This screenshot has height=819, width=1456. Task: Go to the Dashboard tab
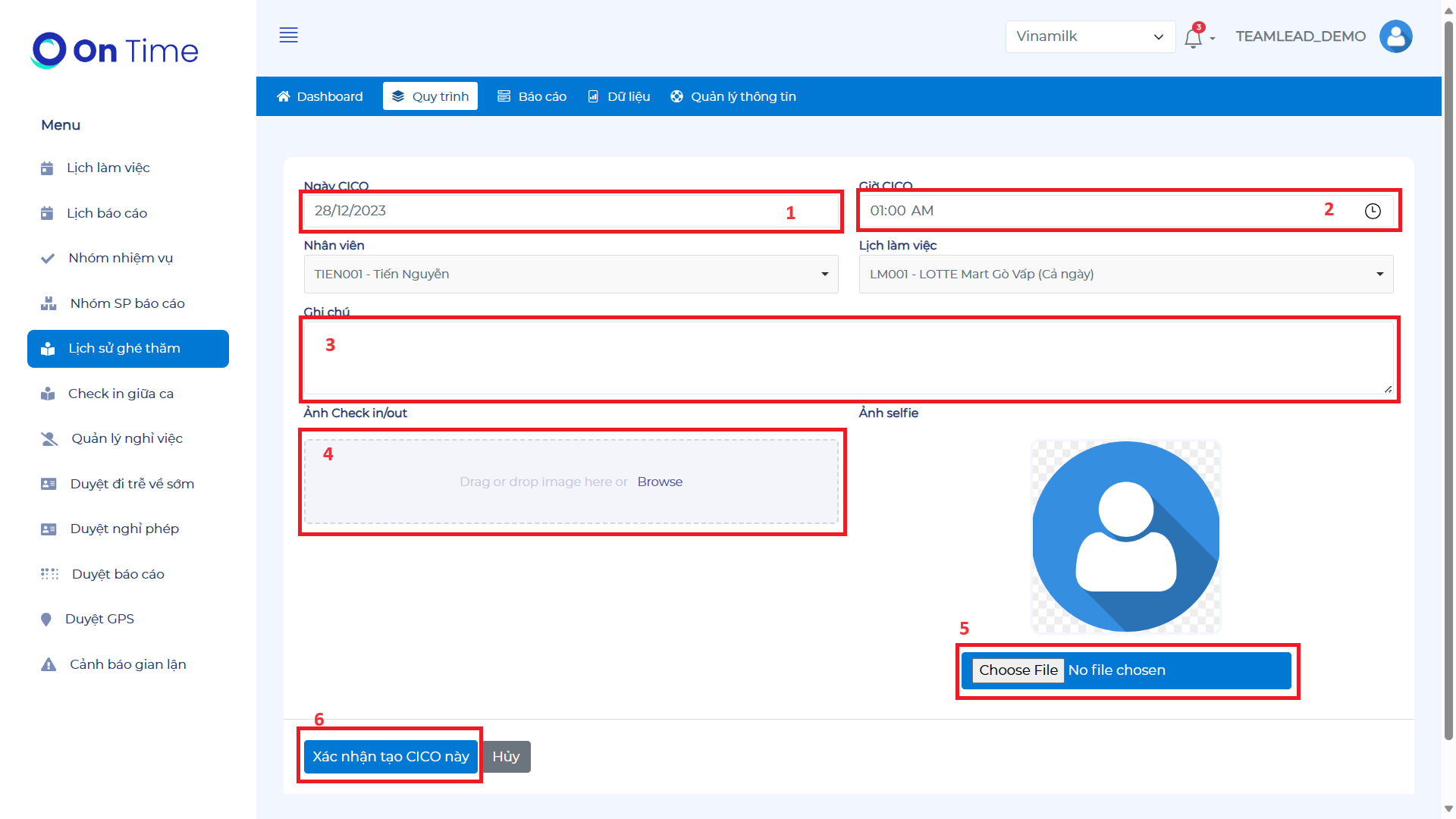pyautogui.click(x=320, y=96)
